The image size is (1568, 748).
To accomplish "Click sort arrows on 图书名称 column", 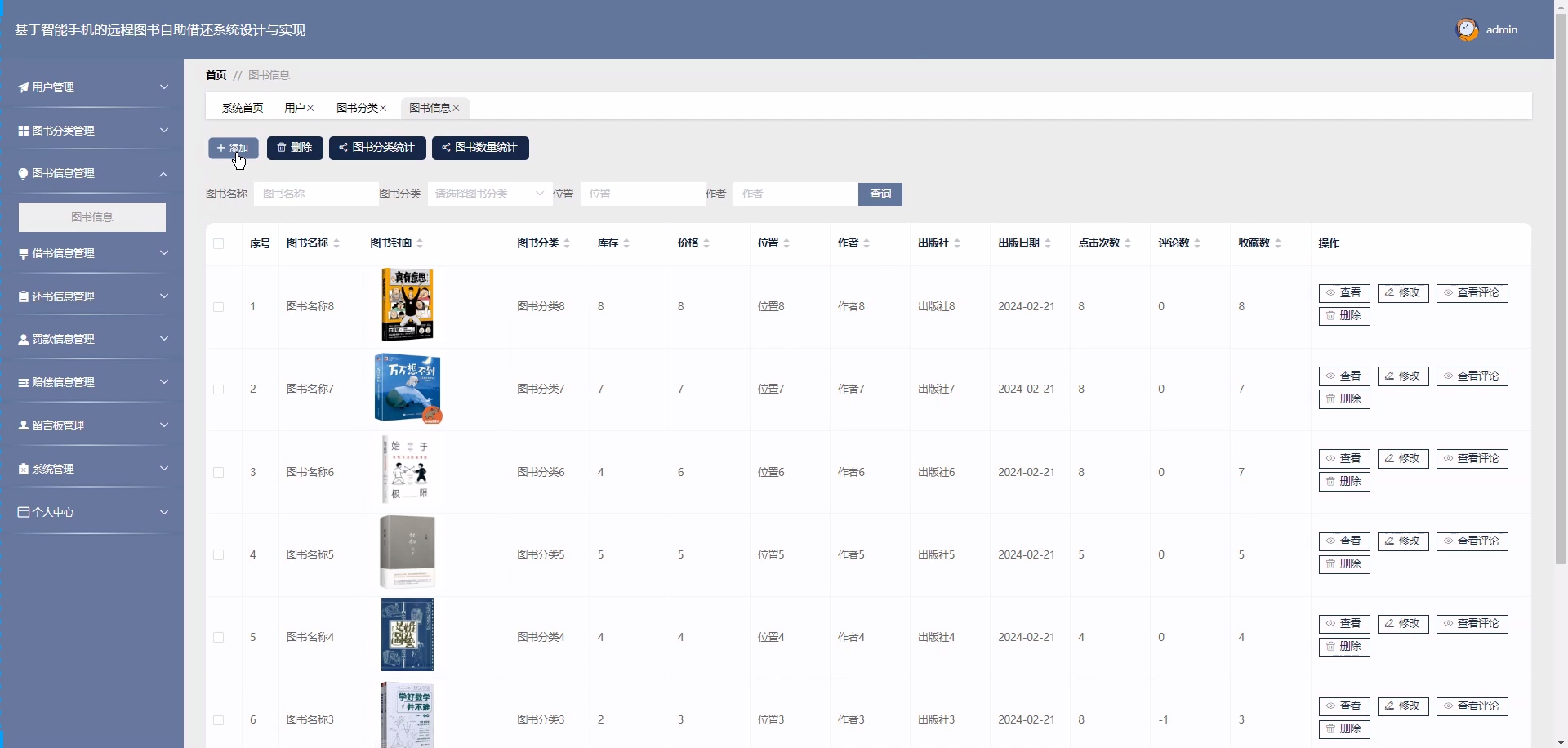I will click(336, 243).
